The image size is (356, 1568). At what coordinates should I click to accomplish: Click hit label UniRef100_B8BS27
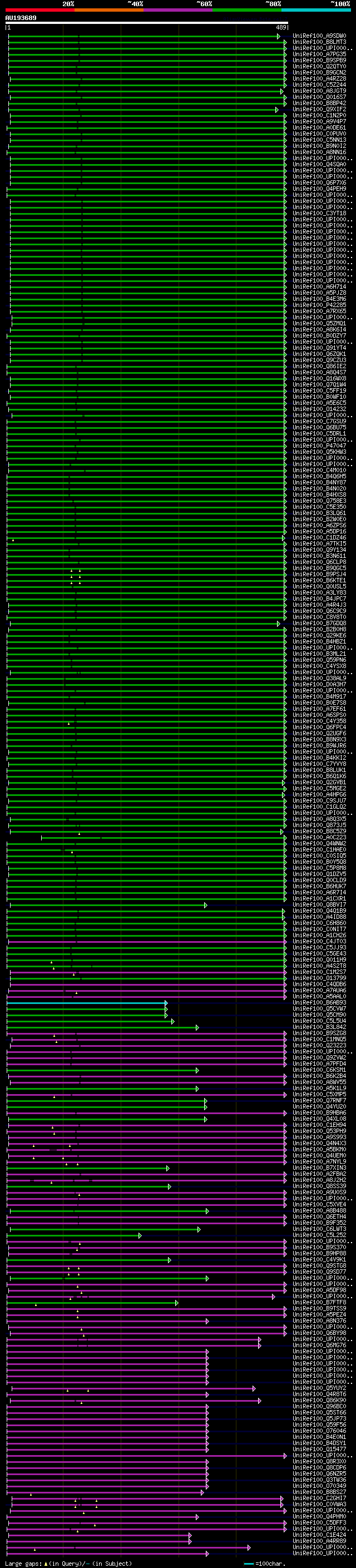[x=319, y=1492]
